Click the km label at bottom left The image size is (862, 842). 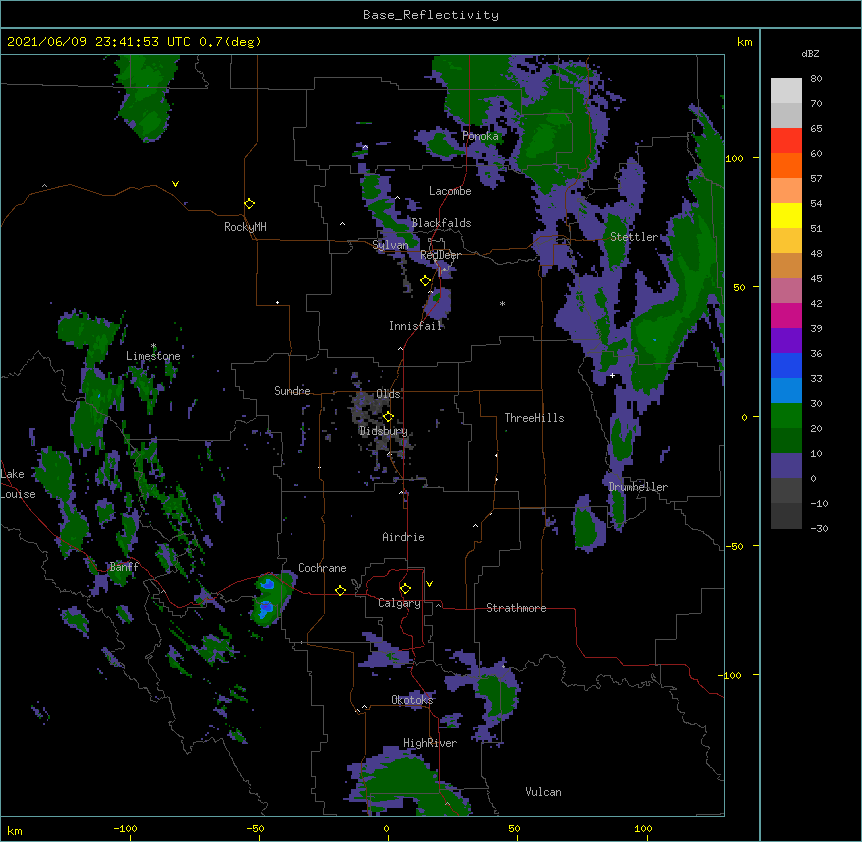(15, 830)
